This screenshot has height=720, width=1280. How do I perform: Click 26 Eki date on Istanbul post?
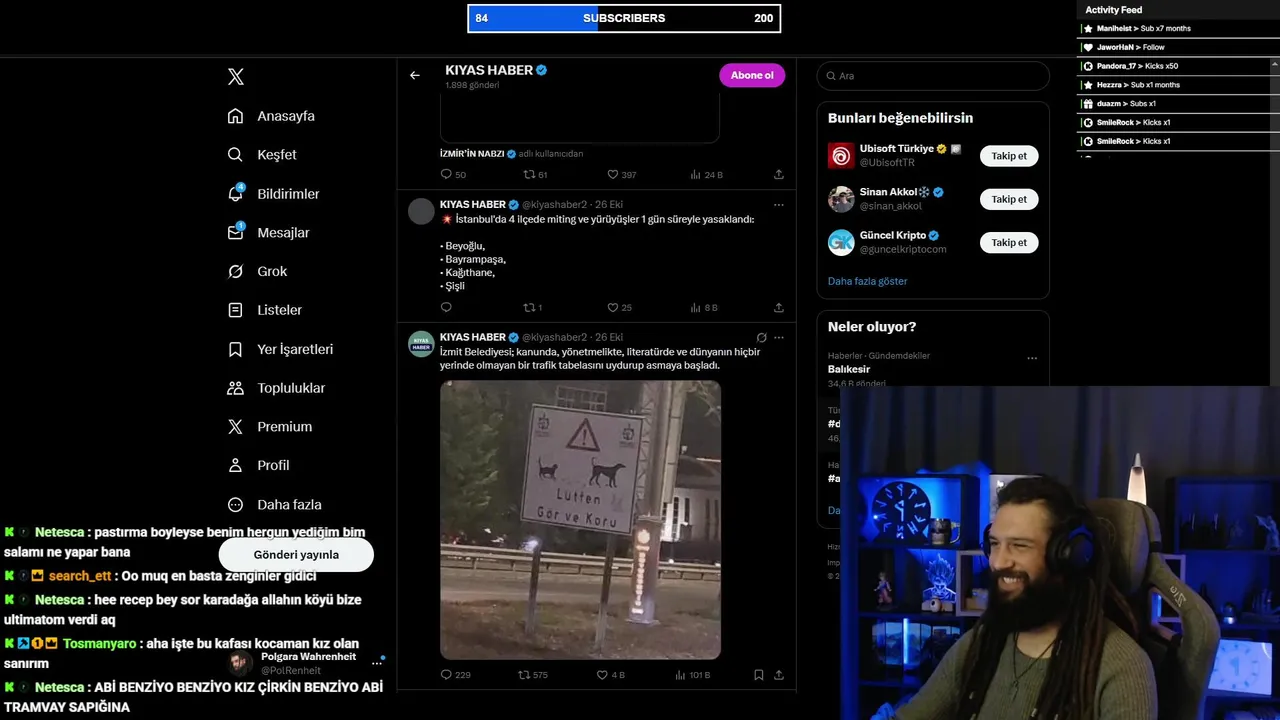coord(609,205)
